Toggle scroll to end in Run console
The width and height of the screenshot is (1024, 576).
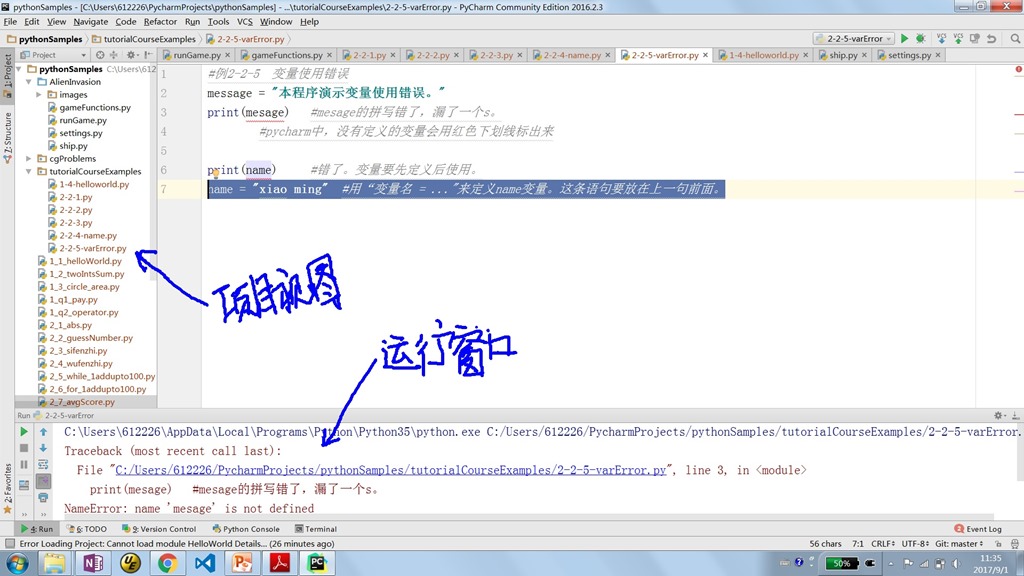43,481
